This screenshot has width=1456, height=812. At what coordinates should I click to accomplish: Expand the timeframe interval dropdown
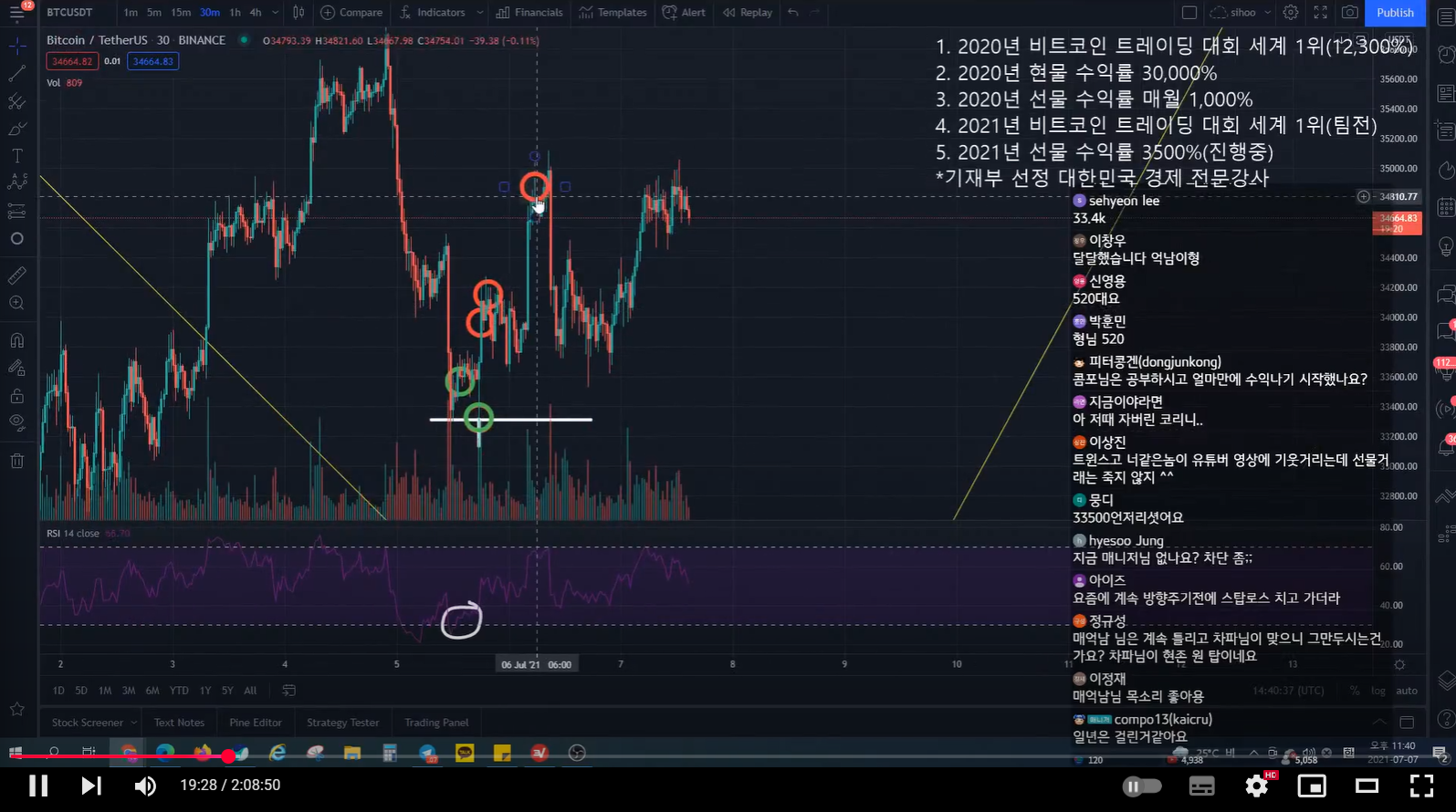click(275, 13)
